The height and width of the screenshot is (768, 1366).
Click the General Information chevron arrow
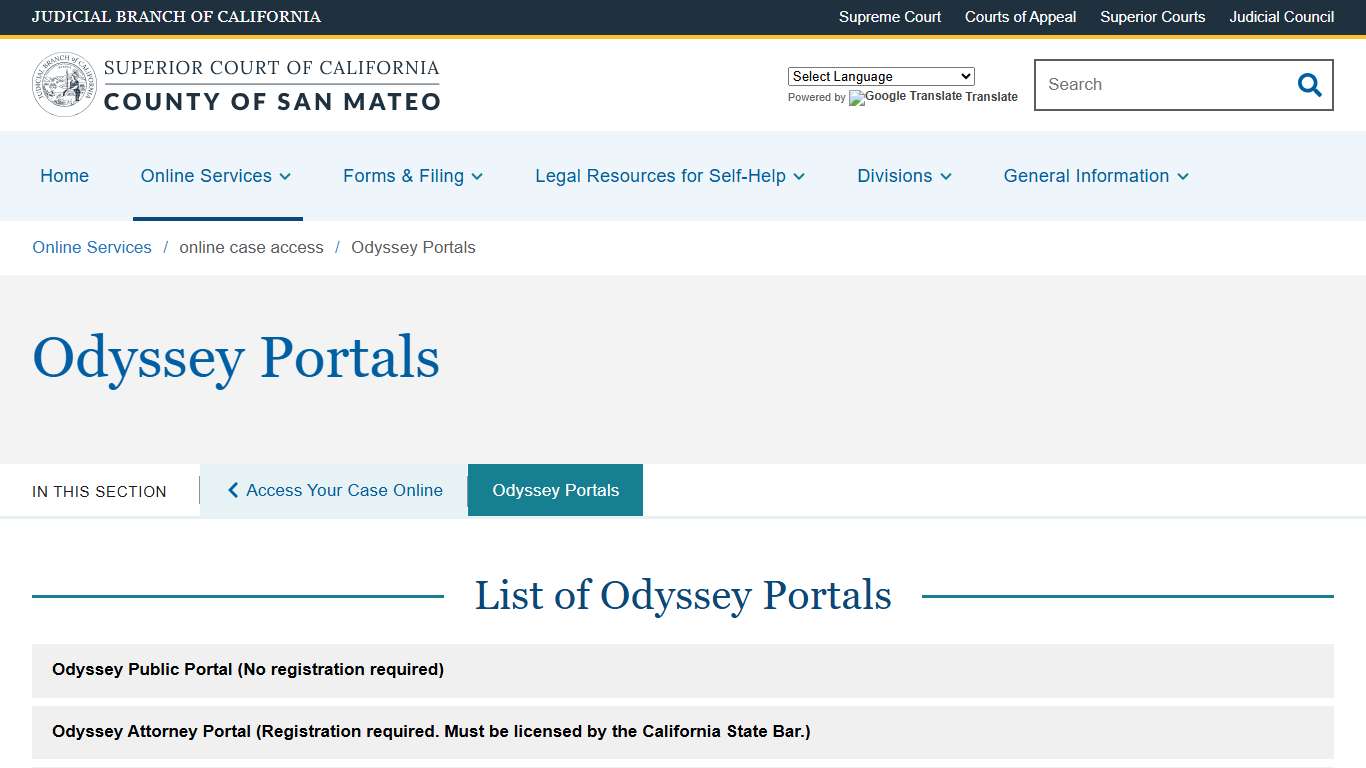coord(1184,176)
